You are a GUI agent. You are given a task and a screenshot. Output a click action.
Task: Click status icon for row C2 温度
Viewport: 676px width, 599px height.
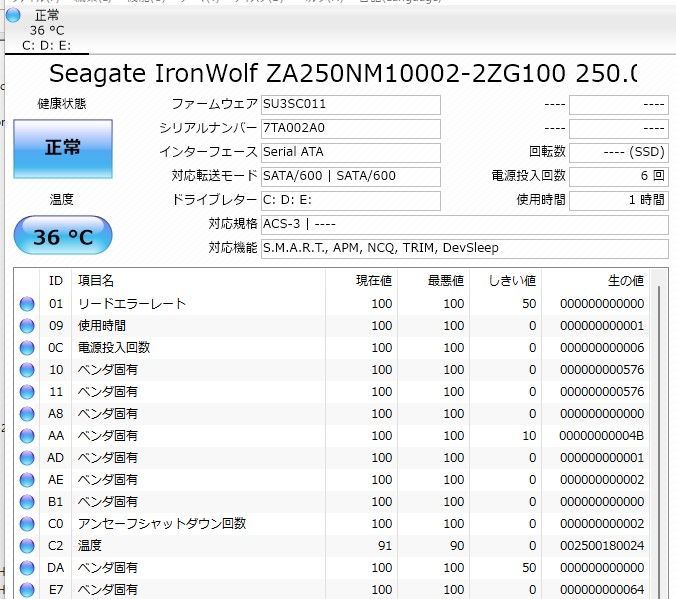(x=27, y=546)
